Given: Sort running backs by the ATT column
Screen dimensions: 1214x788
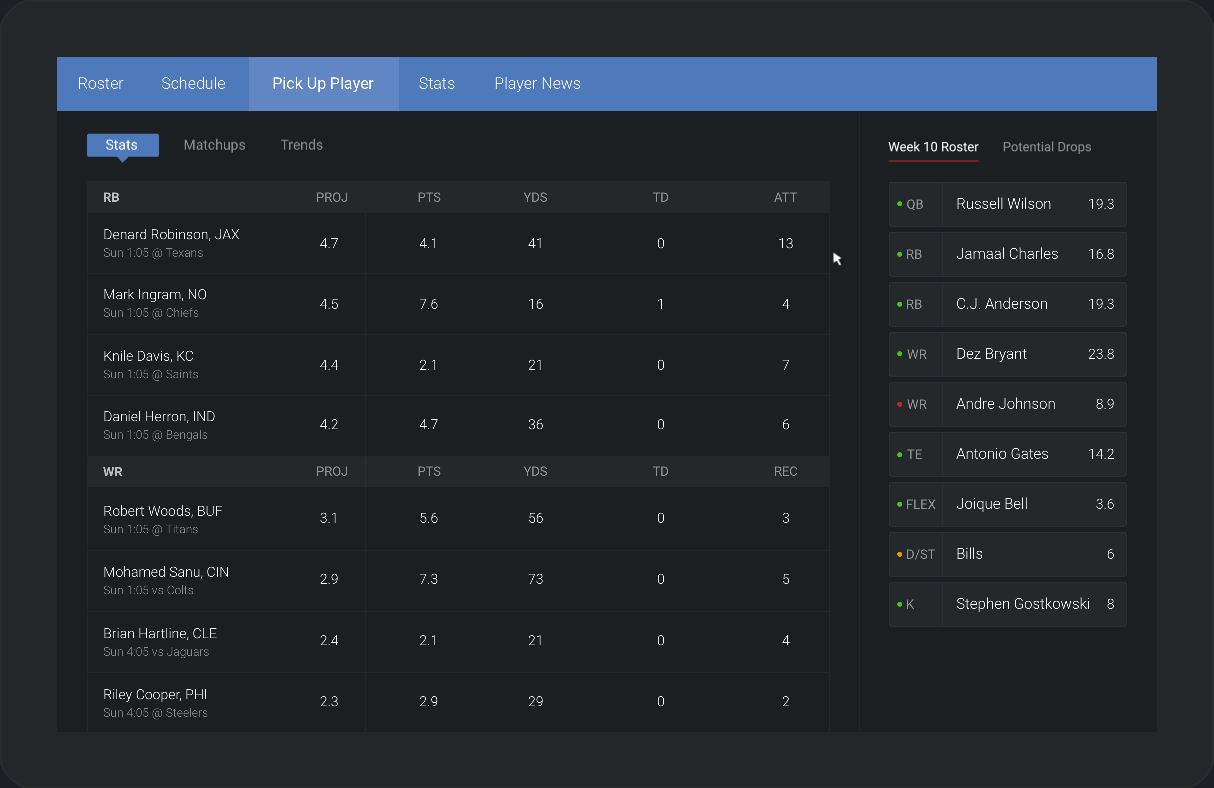Looking at the screenshot, I should [786, 197].
